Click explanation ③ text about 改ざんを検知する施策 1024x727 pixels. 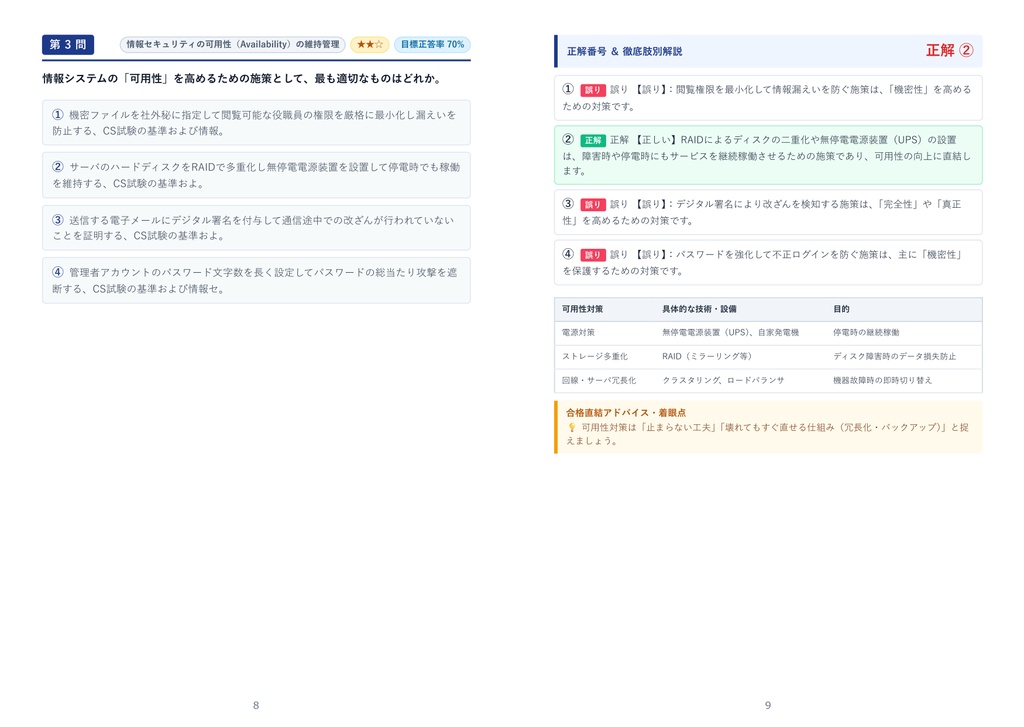click(767, 212)
